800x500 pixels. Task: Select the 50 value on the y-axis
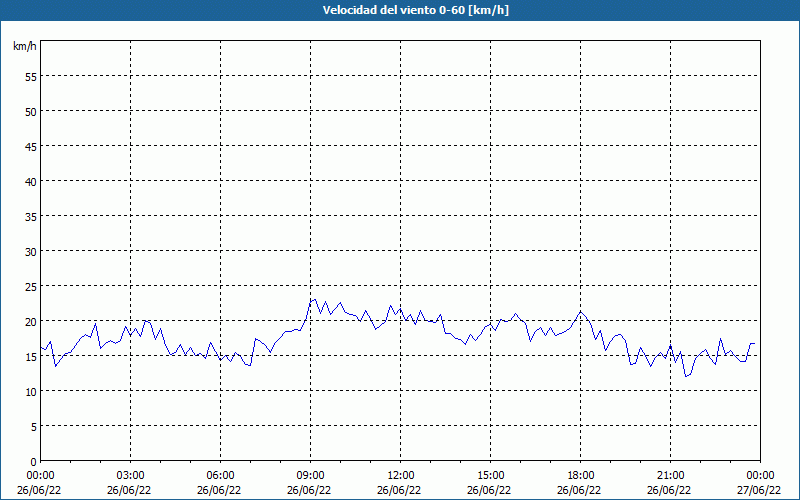click(x=31, y=112)
